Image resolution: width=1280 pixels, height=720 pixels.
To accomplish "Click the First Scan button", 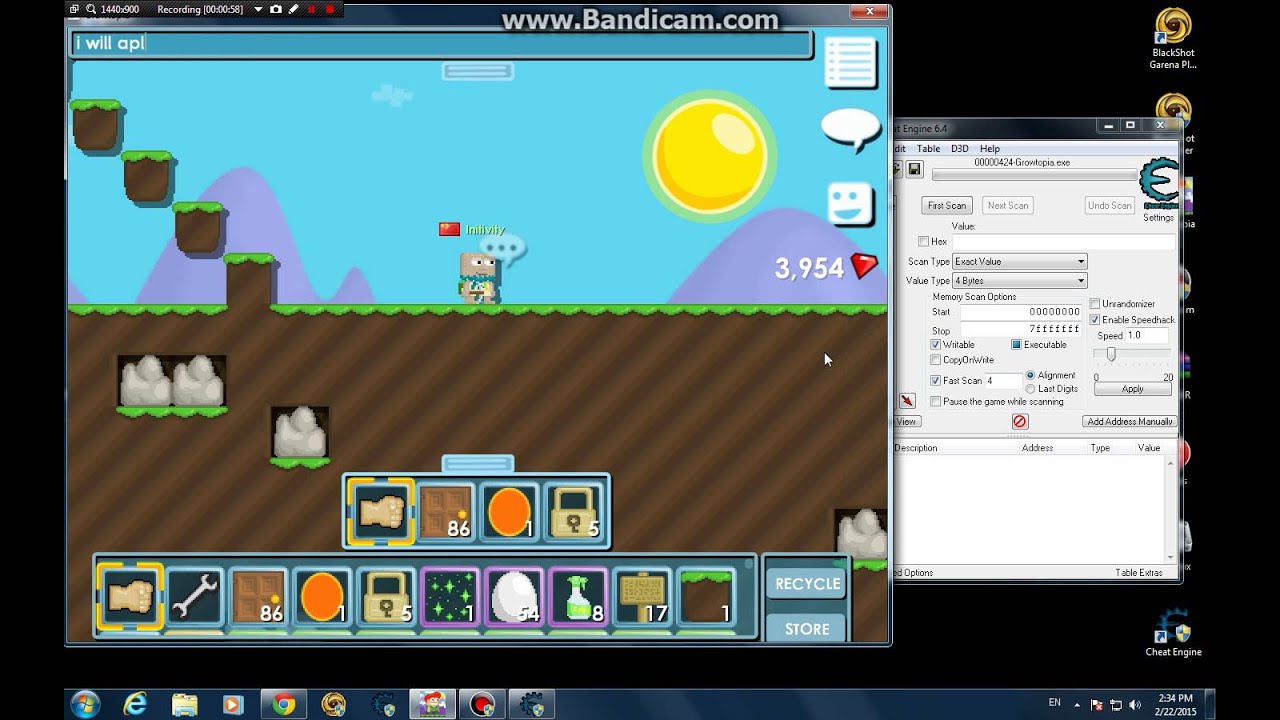I will [x=946, y=205].
